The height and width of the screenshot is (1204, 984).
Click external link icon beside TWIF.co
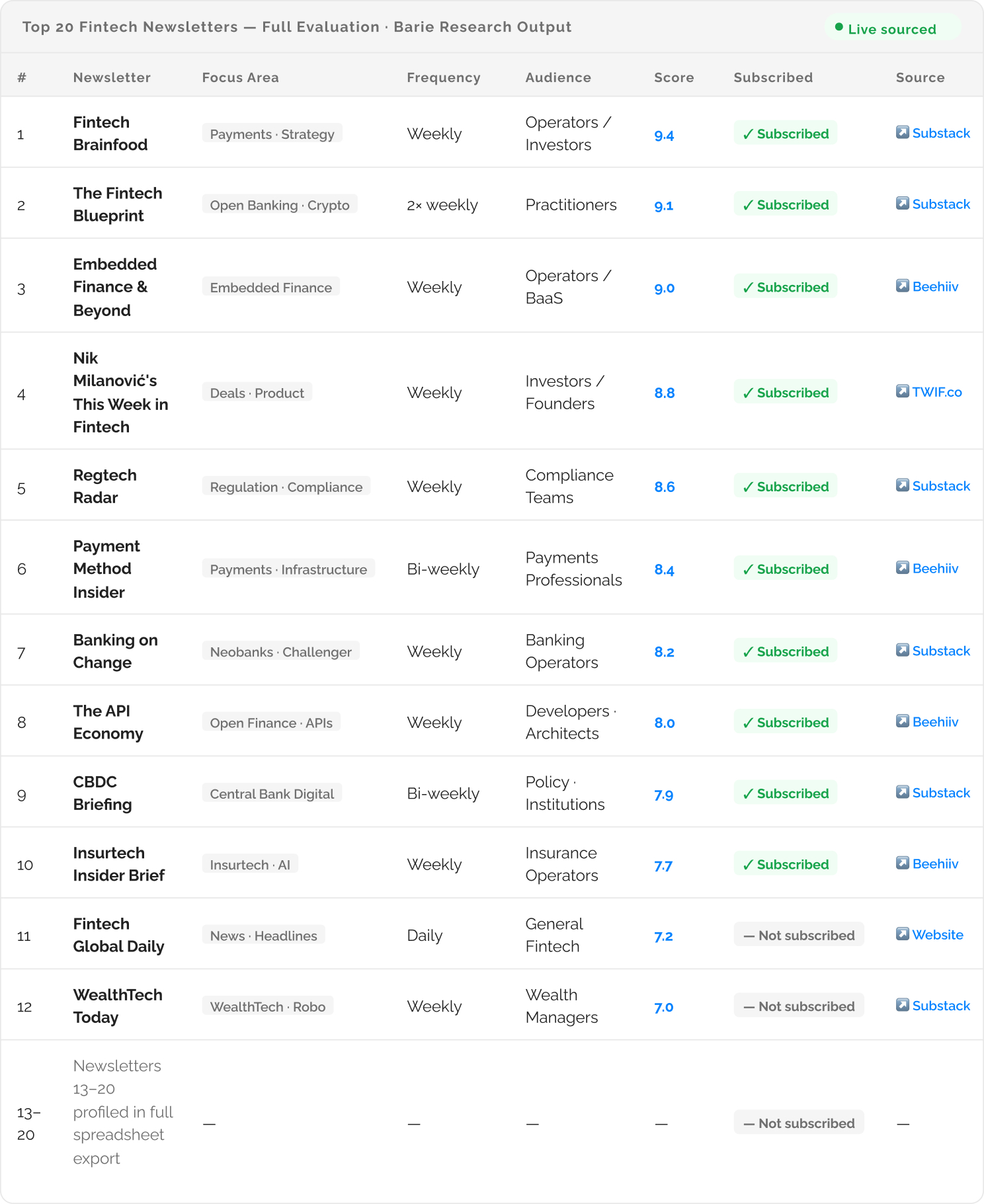point(902,391)
